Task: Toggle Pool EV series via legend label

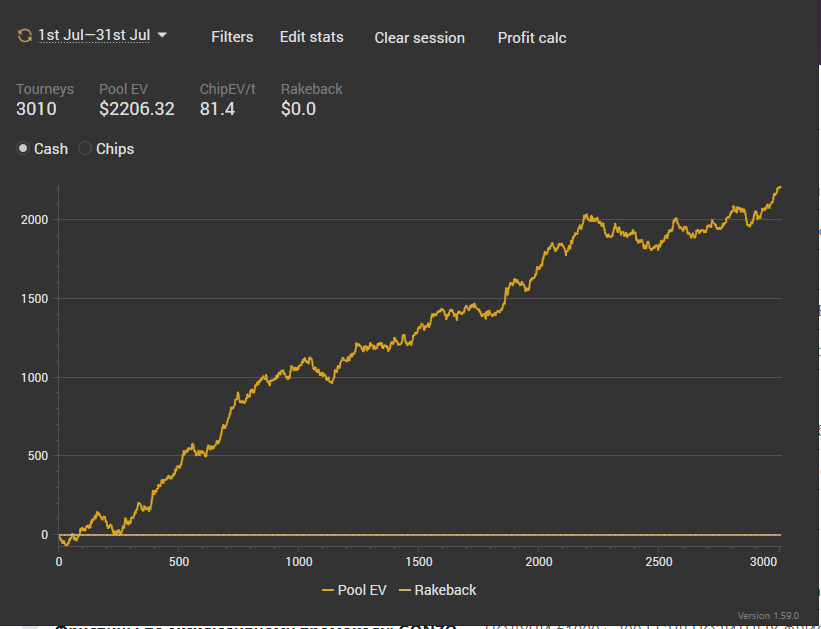Action: click(x=362, y=590)
